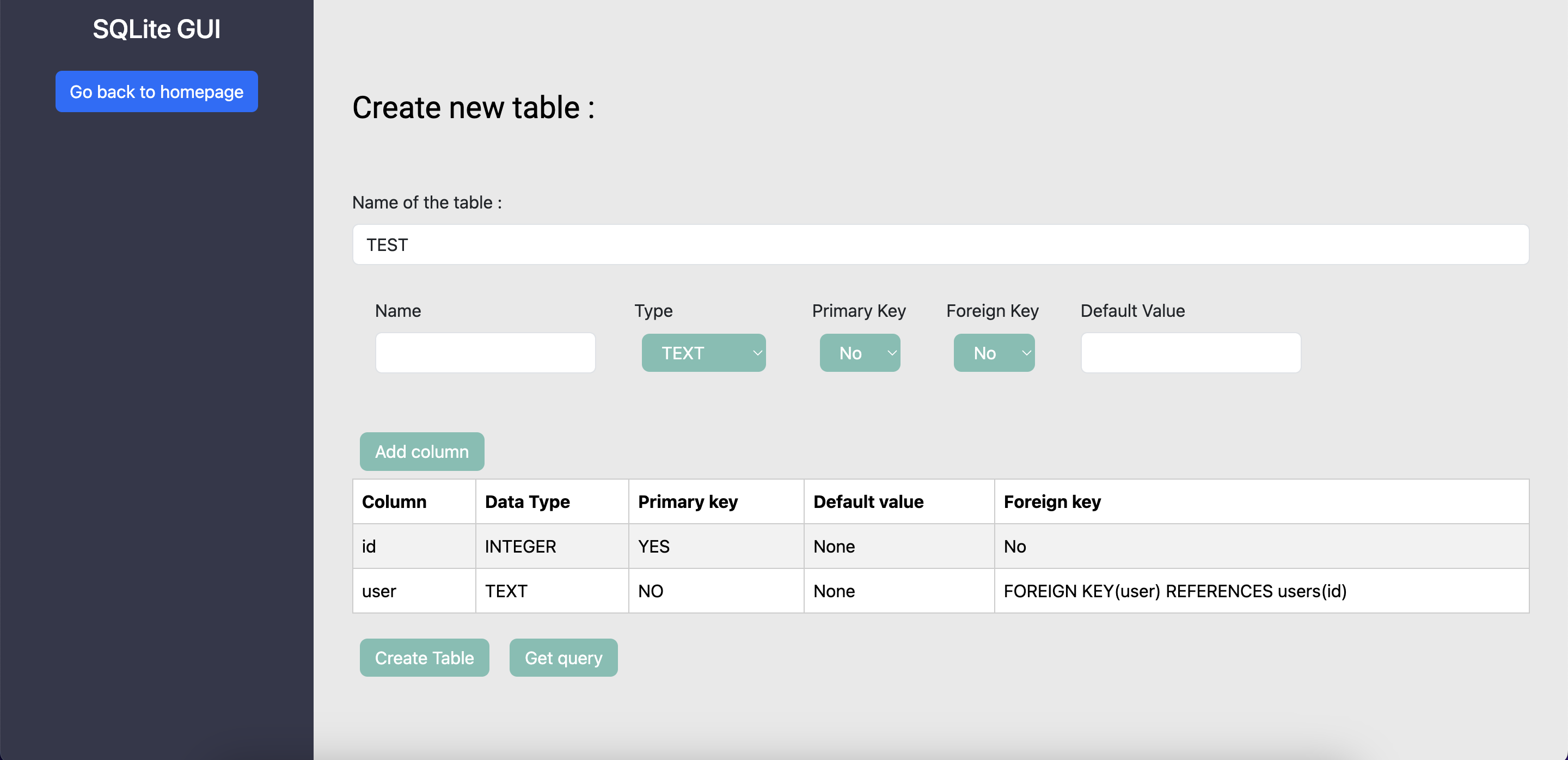Click the Create new table heading
1568x760 pixels.
(474, 107)
